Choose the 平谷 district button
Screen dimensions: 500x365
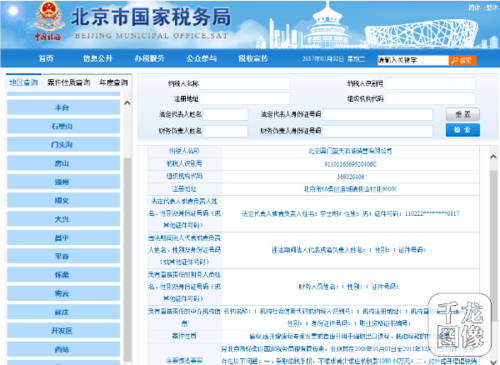(x=63, y=256)
